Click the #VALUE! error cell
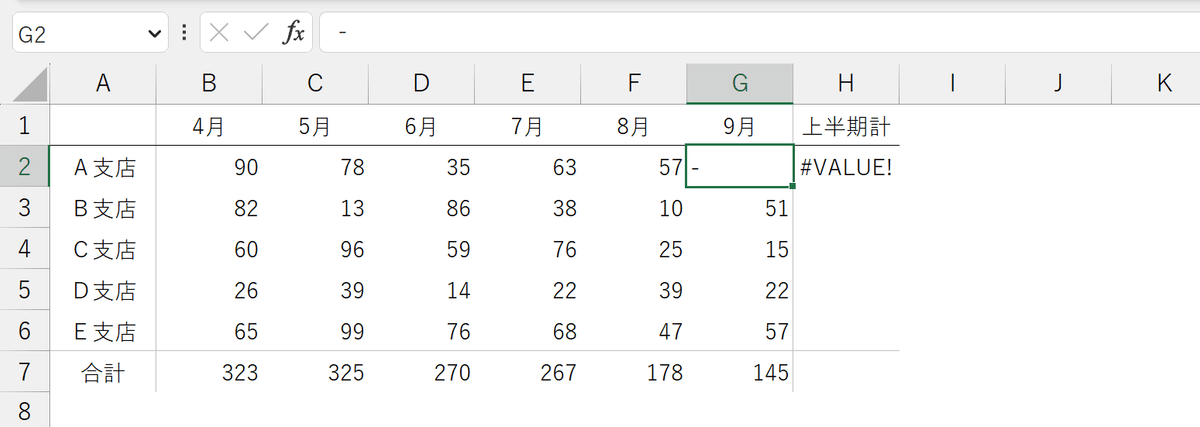Screen dimensions: 1200x427 pos(846,167)
